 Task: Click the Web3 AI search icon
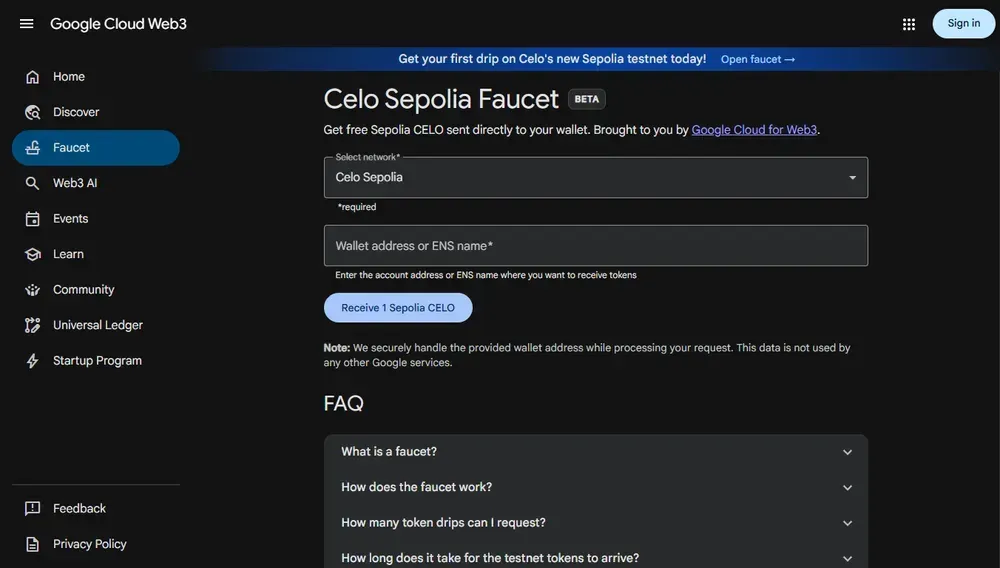point(33,183)
